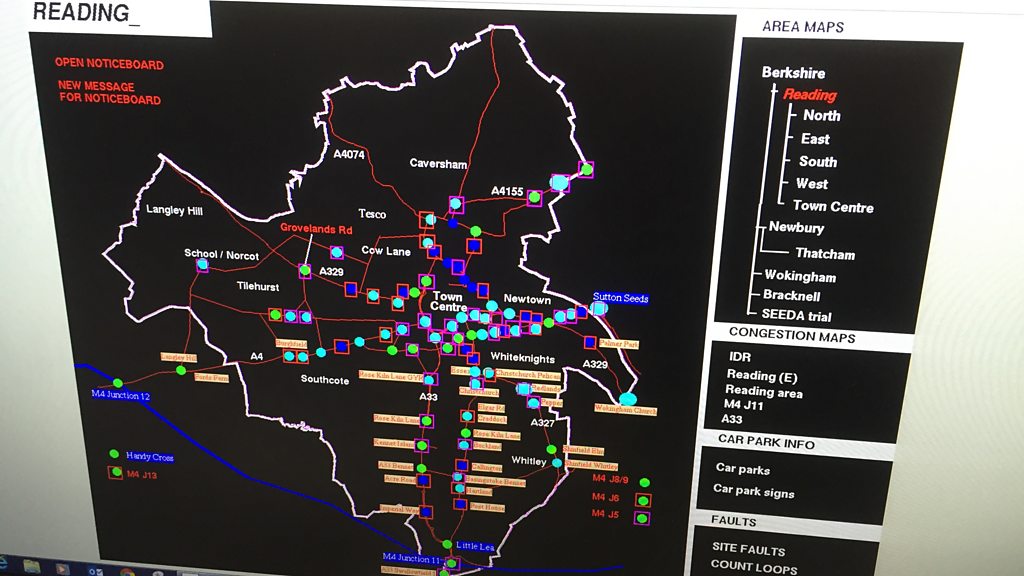Click the M4 Junction 12 green marker
The image size is (1024, 576).
117,383
